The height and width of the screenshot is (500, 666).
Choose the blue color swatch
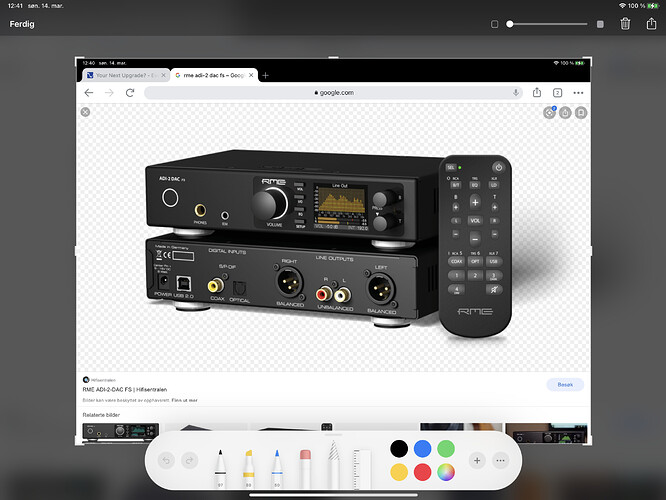coord(422,449)
